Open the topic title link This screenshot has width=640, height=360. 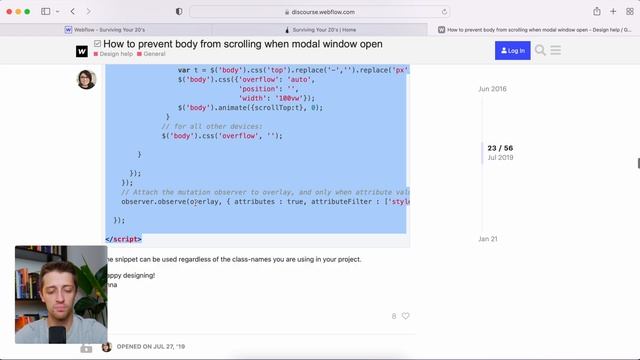point(243,44)
